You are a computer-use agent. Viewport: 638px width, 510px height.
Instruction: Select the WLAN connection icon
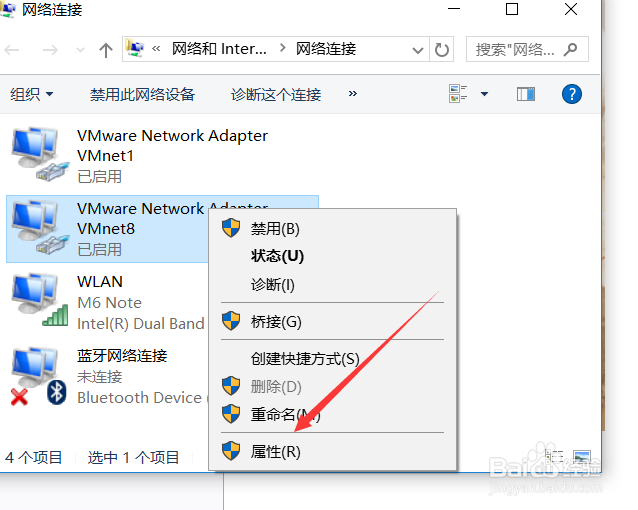coord(39,300)
